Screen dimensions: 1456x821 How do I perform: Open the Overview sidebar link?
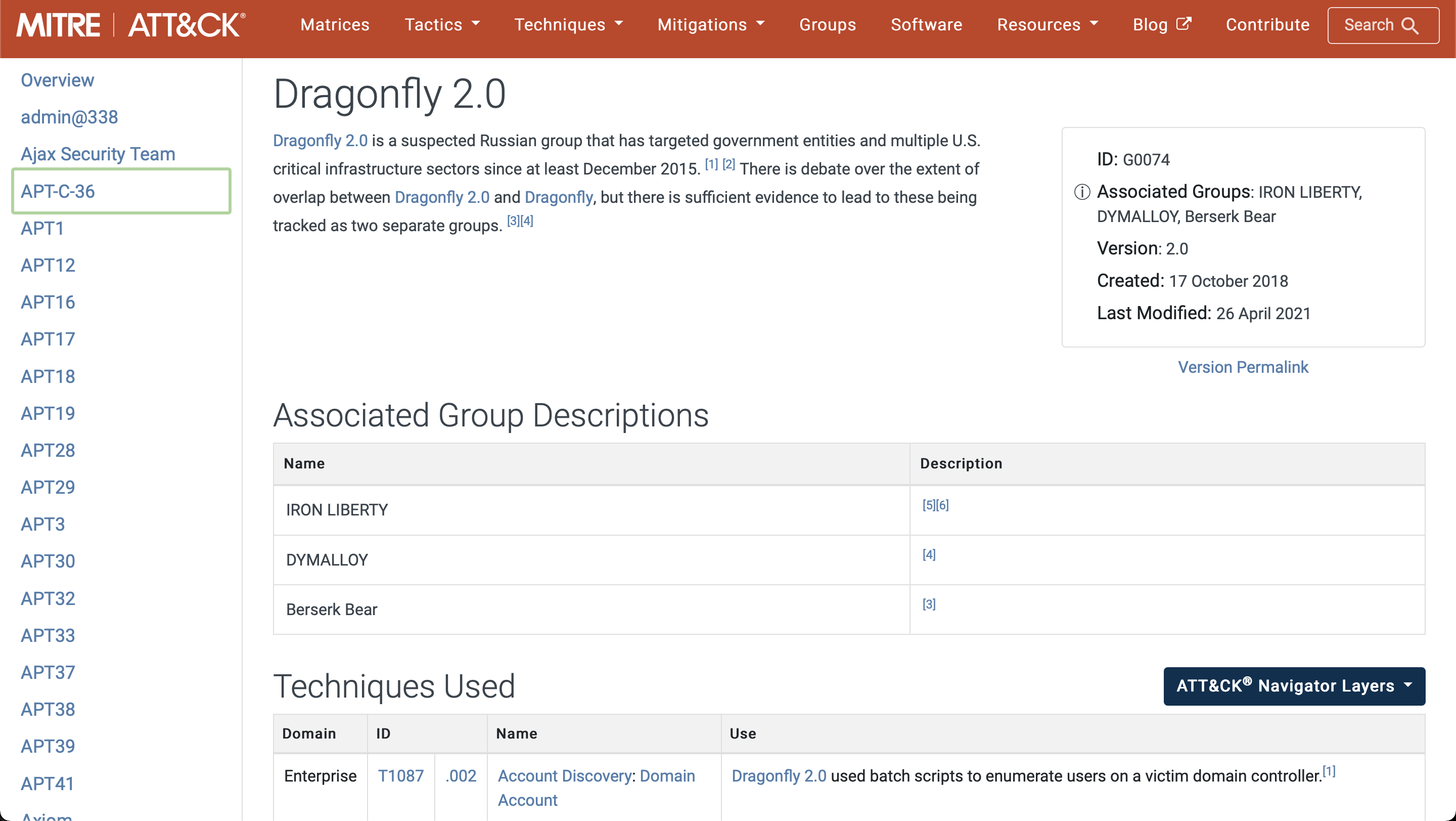pyautogui.click(x=57, y=80)
